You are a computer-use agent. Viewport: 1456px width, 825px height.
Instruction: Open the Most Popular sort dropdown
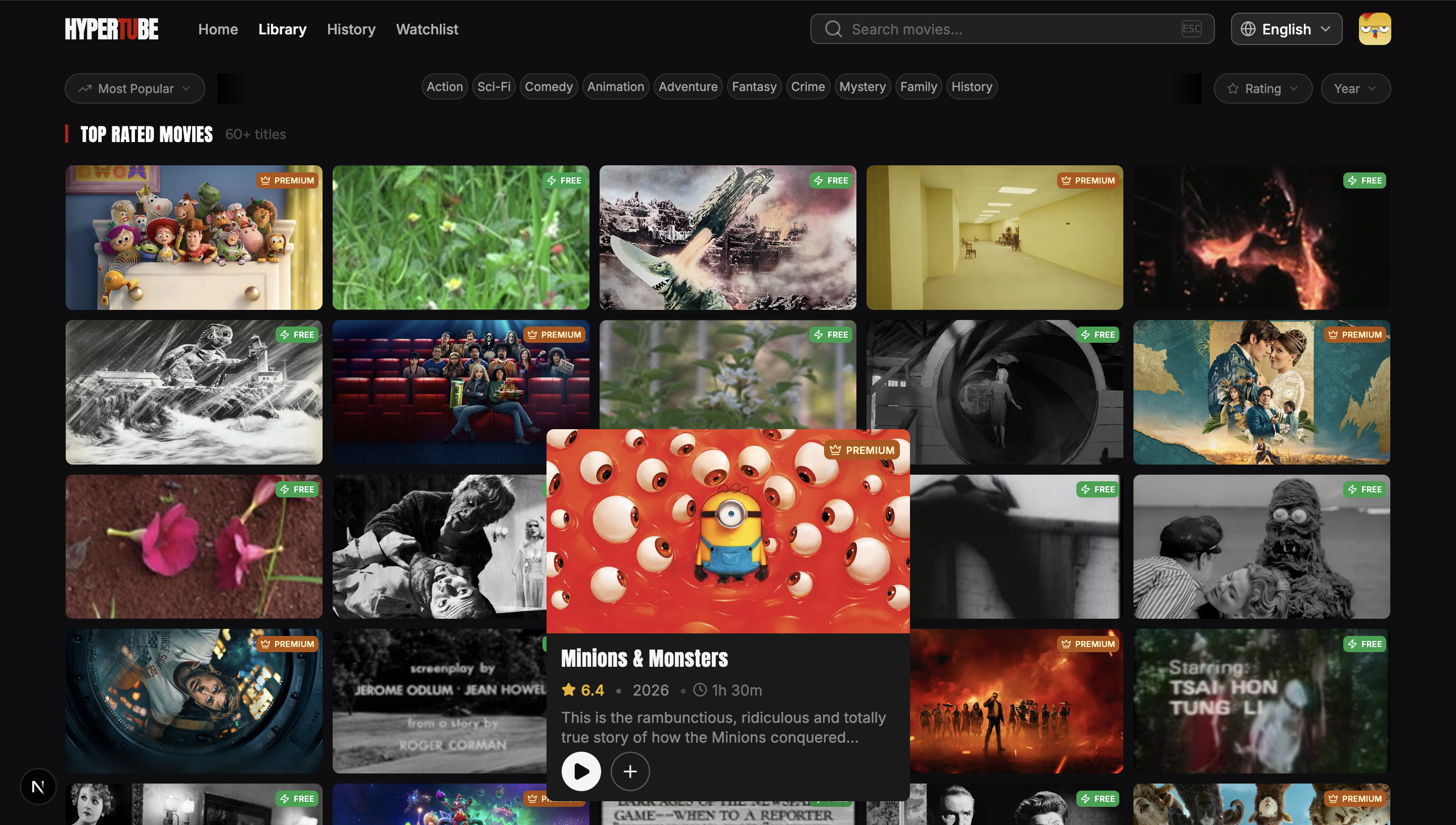pos(135,88)
